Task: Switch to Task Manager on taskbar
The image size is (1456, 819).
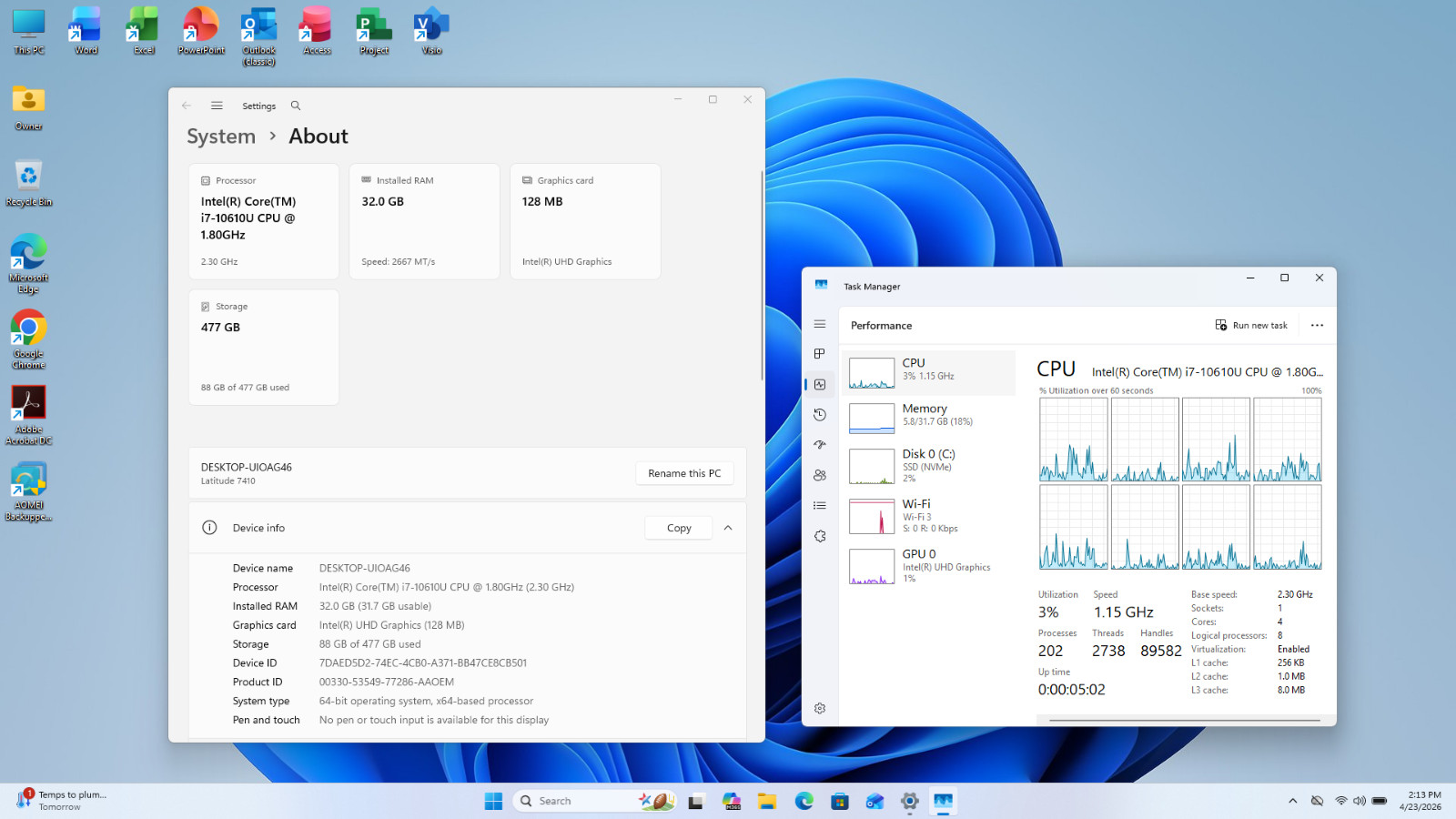Action: 944,801
